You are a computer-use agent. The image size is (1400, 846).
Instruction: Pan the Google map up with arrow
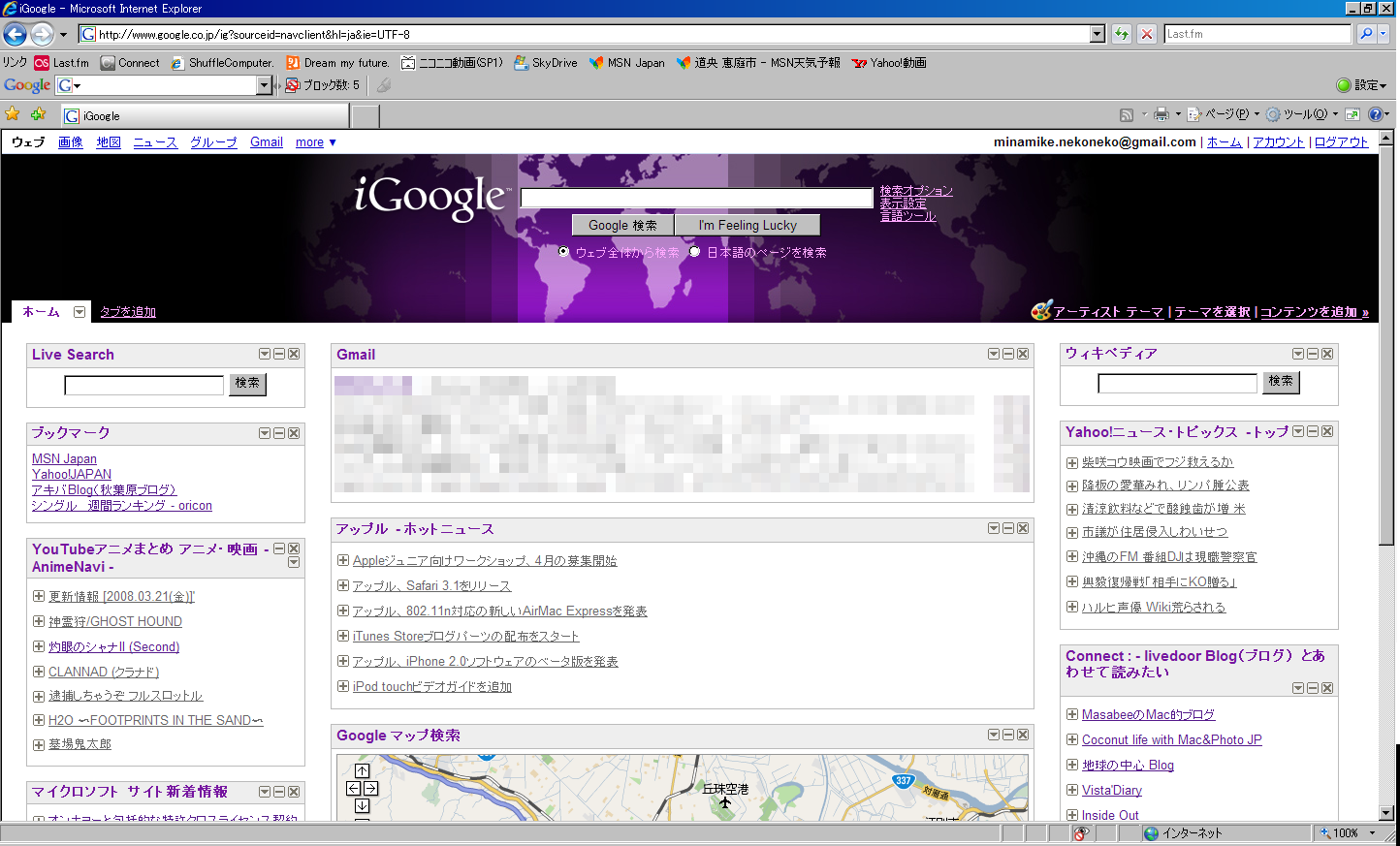click(x=362, y=770)
